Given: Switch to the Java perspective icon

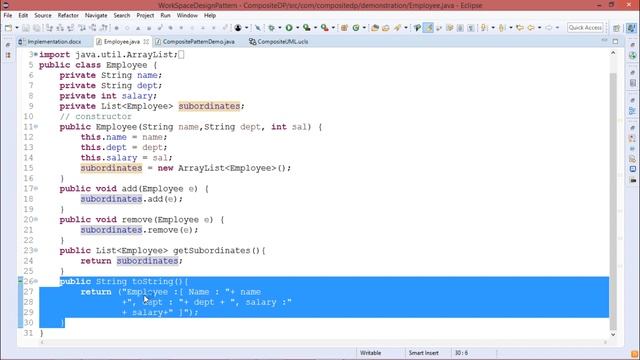Looking at the screenshot, I should pos(631,28).
